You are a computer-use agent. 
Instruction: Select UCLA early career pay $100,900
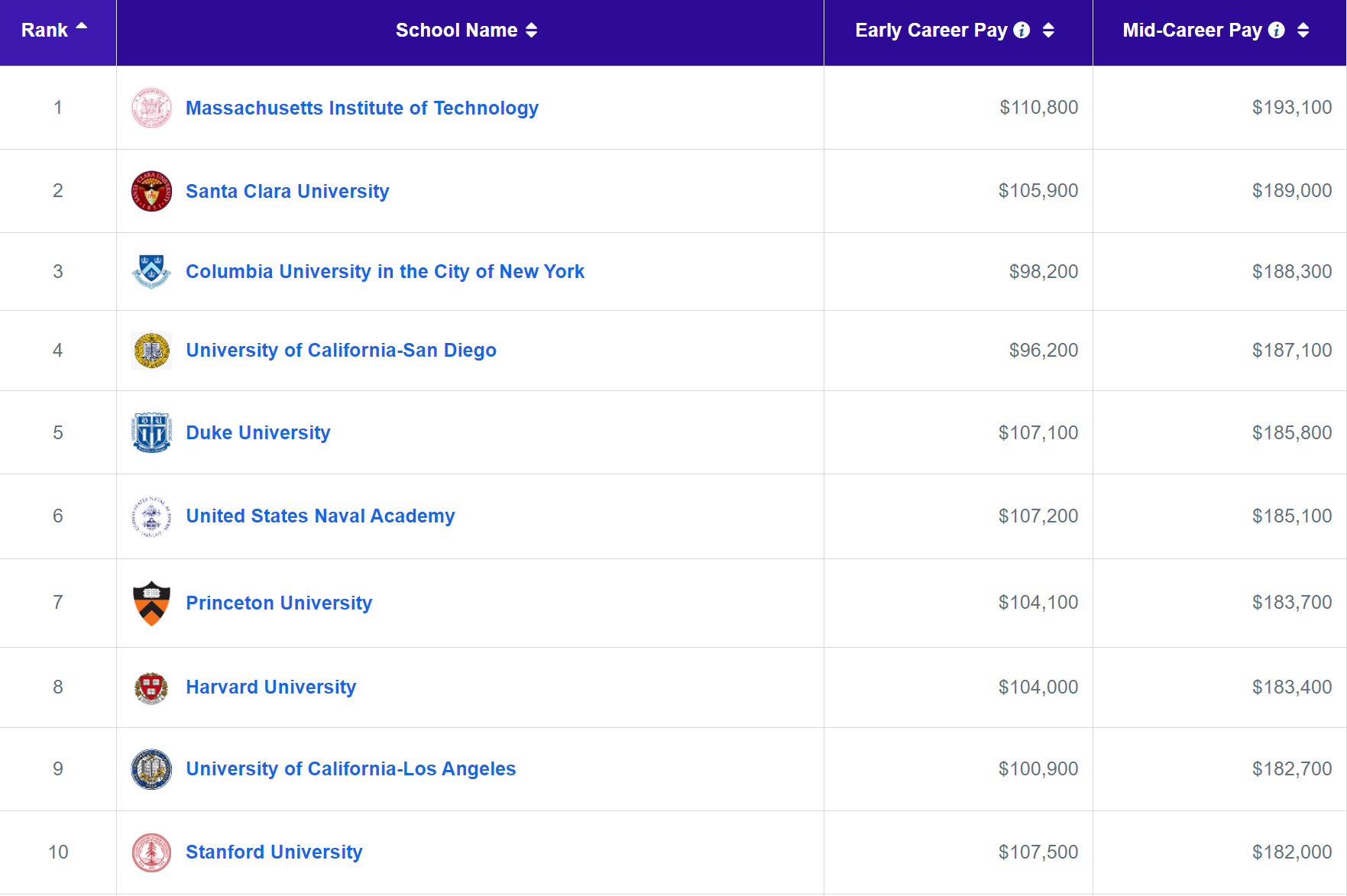(x=1038, y=768)
